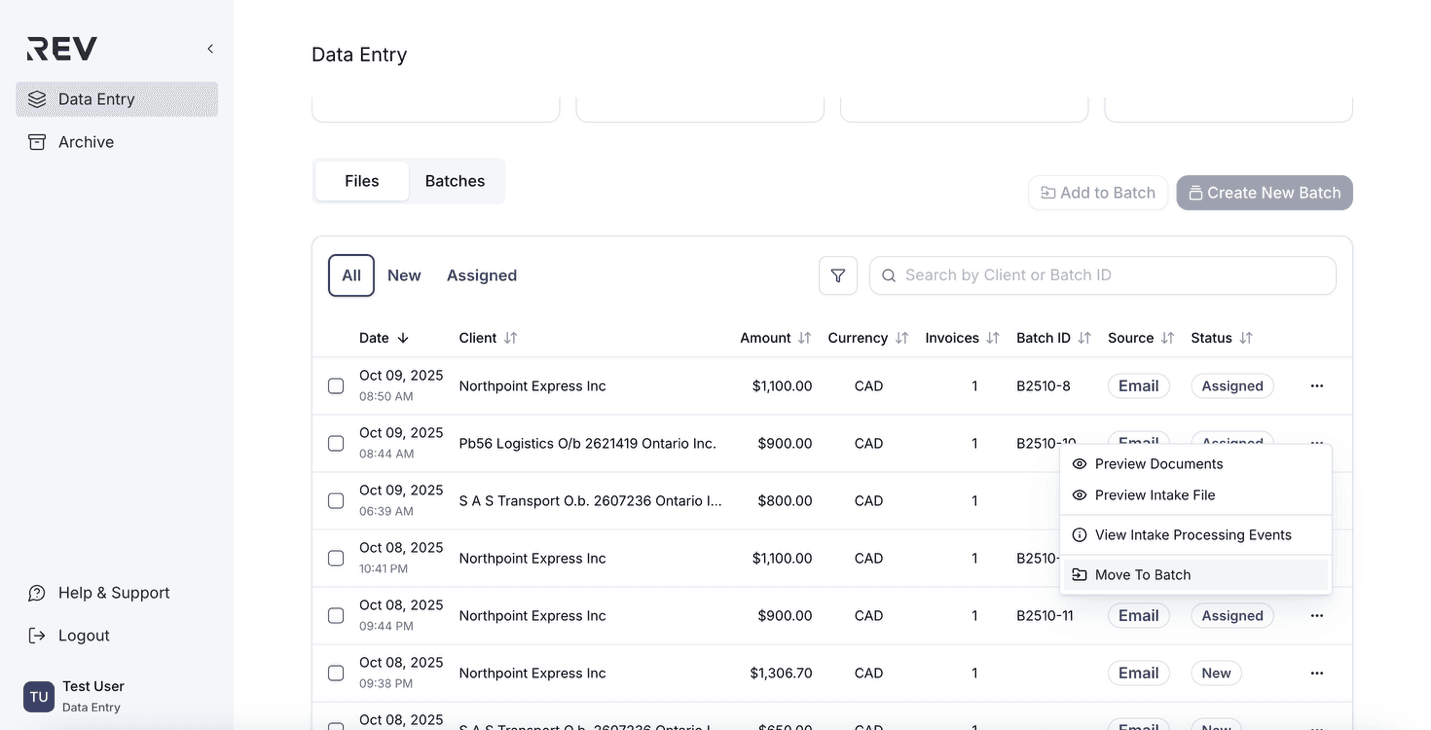Click Create New Batch button
The height and width of the screenshot is (730, 1431).
(x=1264, y=193)
